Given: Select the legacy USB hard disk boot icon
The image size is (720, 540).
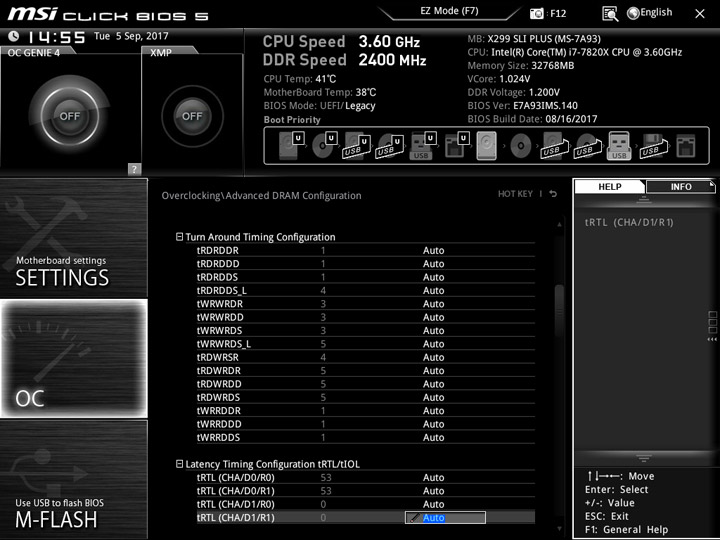Looking at the screenshot, I should tap(554, 146).
